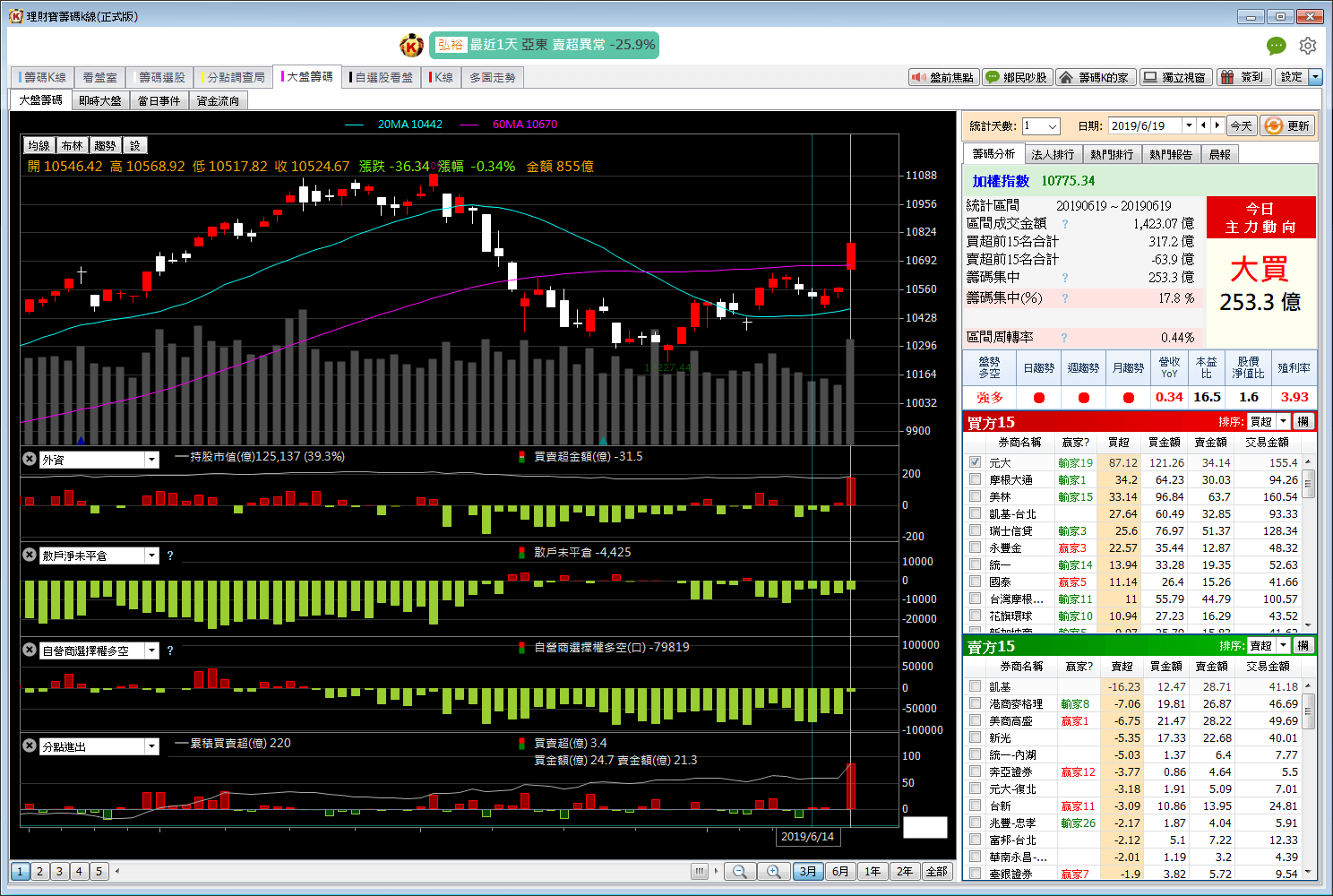Switch to 籌碼K線 main tab
Viewport: 1333px width, 896px height.
pos(42,77)
